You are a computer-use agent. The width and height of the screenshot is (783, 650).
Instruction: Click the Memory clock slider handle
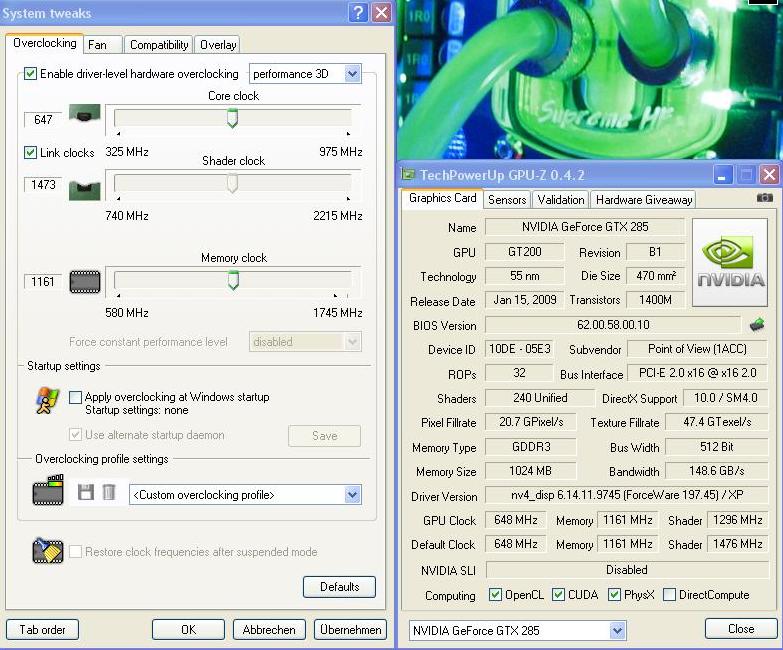click(233, 280)
